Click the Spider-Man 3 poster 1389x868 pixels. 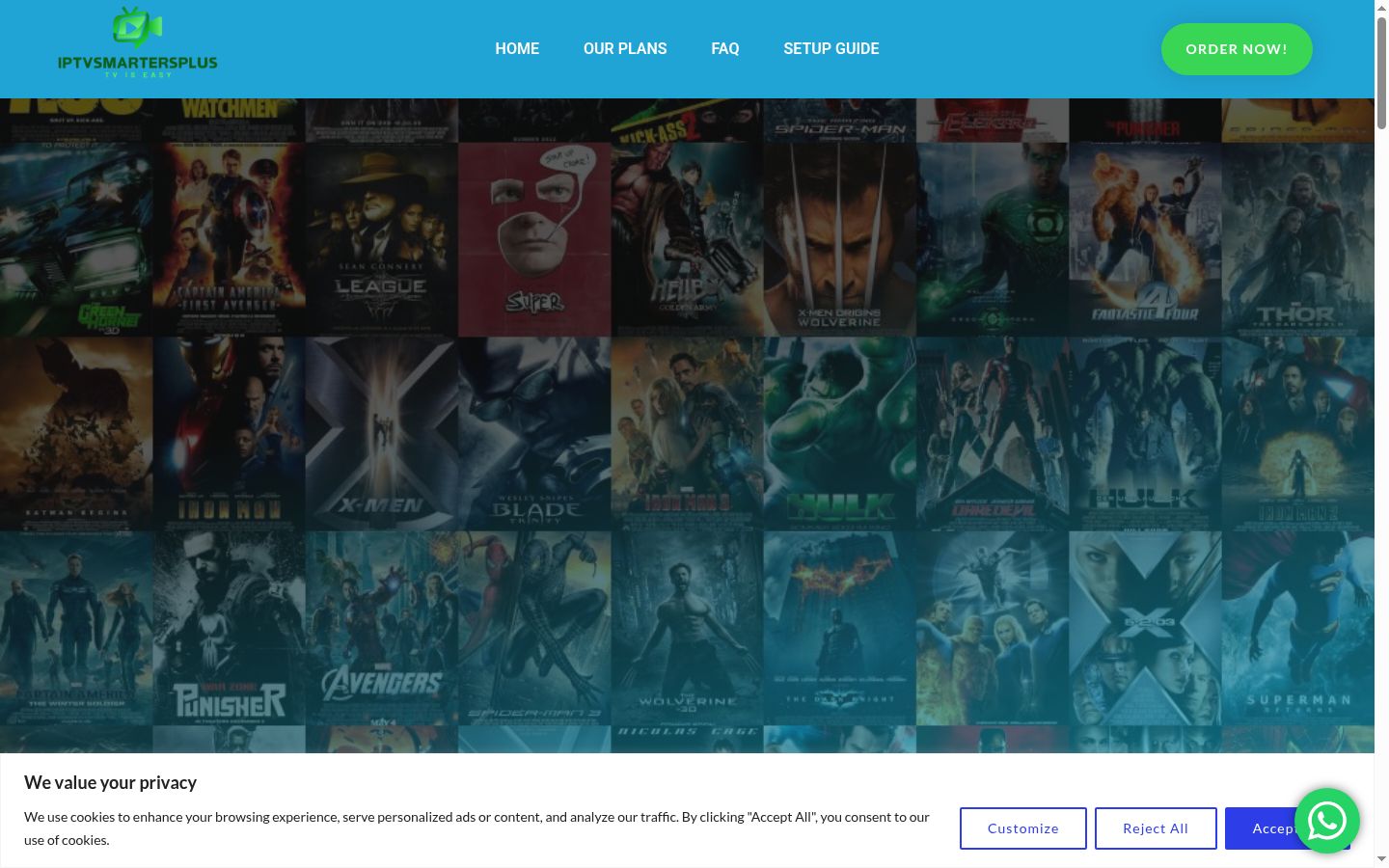click(534, 628)
